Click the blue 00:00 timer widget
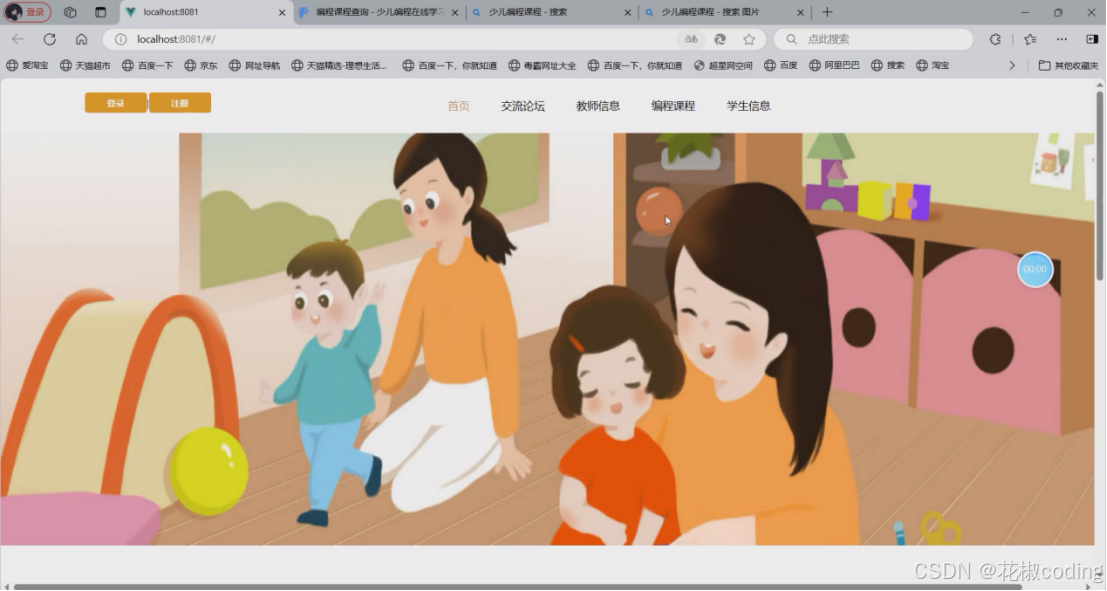The image size is (1107, 591). [1035, 269]
